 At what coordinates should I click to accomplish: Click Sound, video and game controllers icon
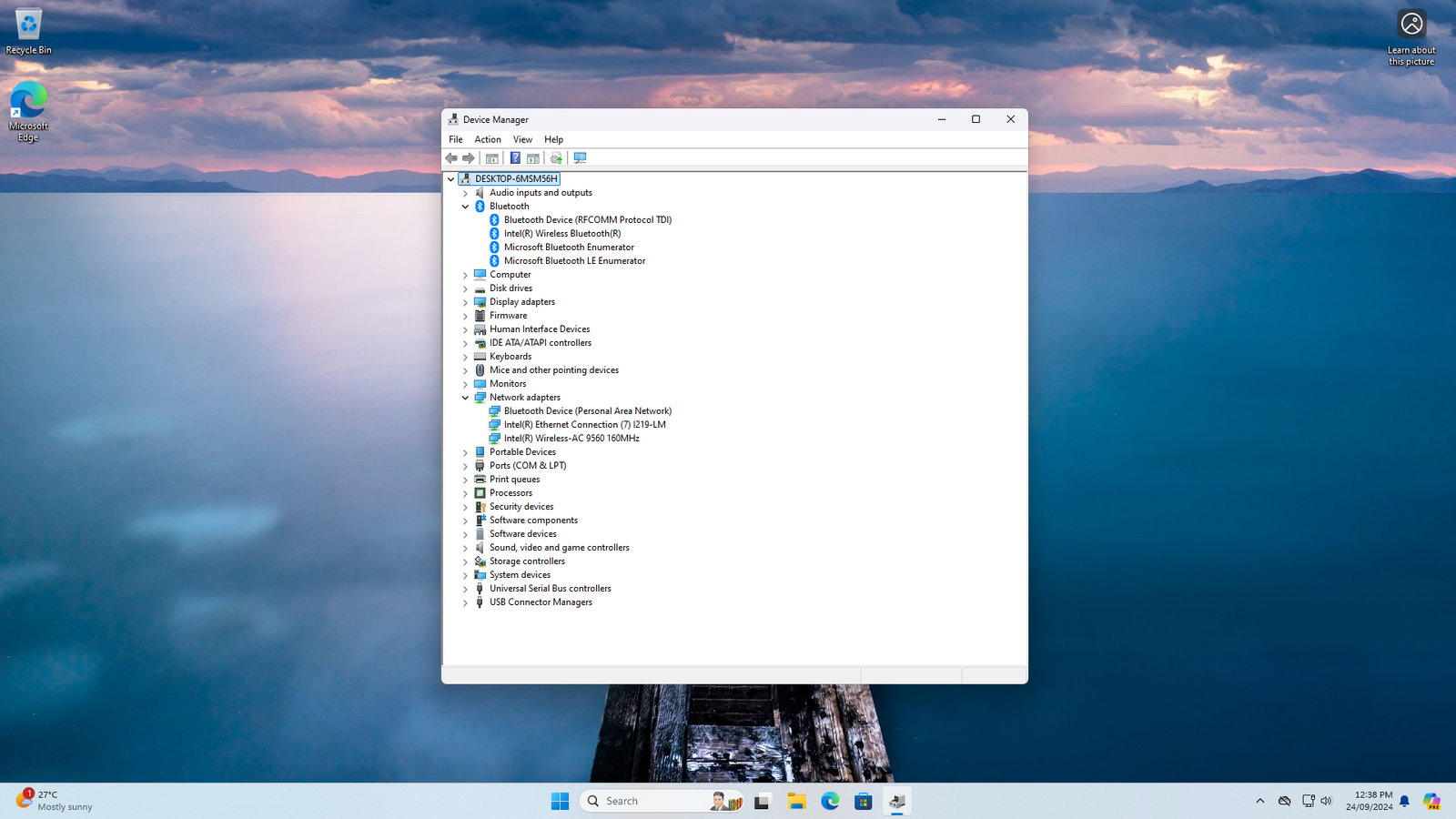pyautogui.click(x=480, y=548)
